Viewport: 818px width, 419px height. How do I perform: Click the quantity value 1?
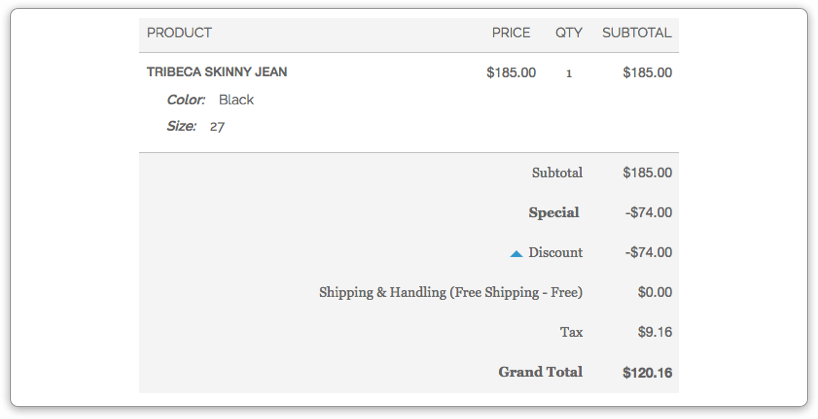[x=569, y=74]
